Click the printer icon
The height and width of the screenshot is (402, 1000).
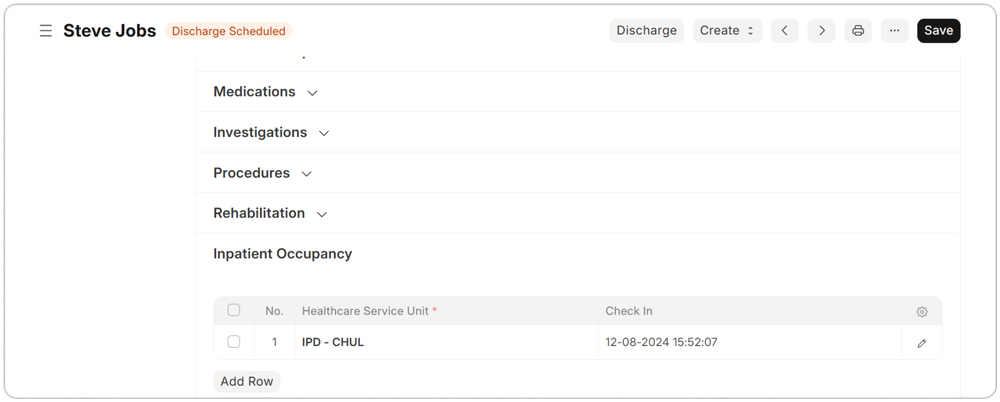coord(858,31)
